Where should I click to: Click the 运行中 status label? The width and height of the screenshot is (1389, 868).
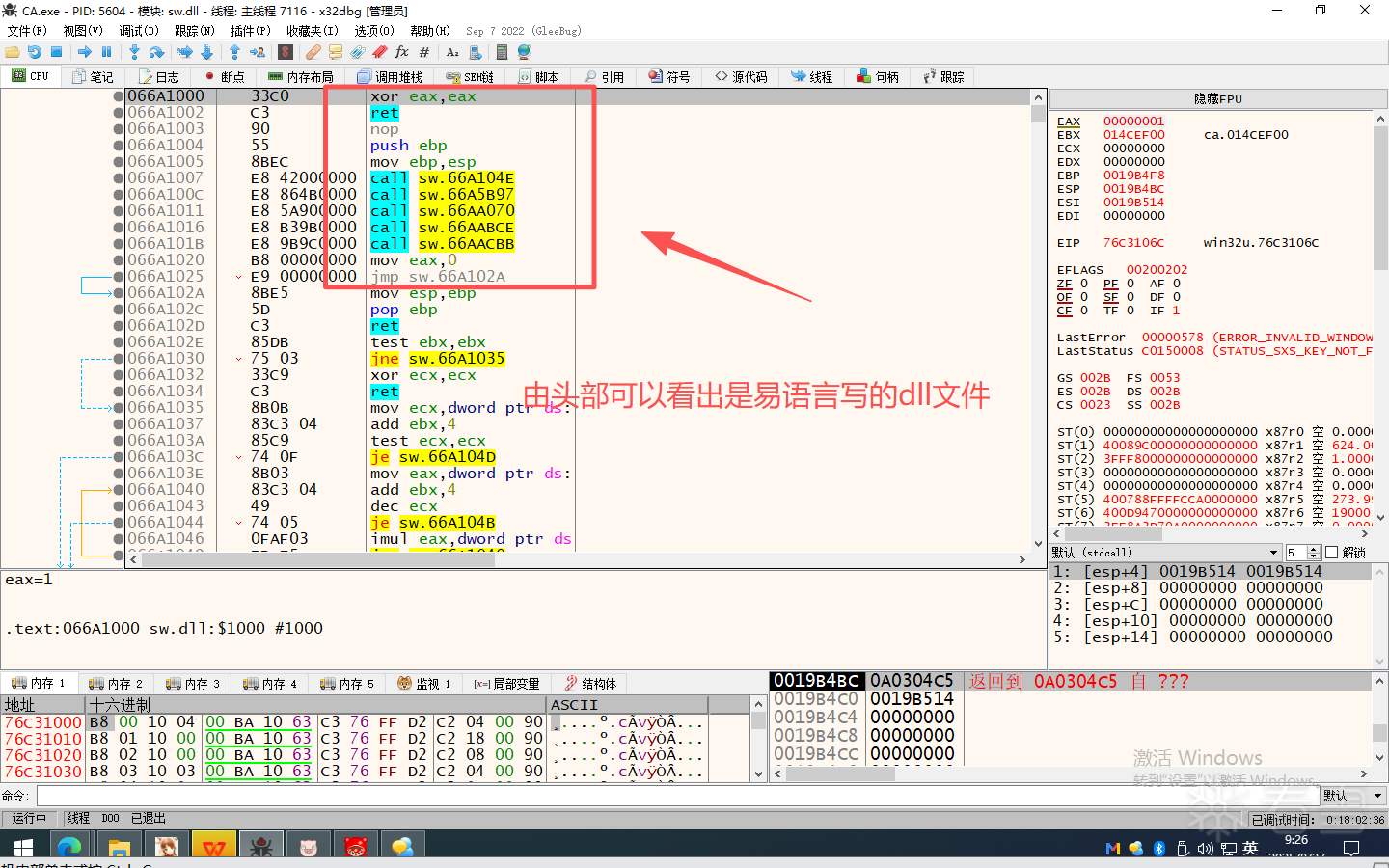pyautogui.click(x=29, y=818)
